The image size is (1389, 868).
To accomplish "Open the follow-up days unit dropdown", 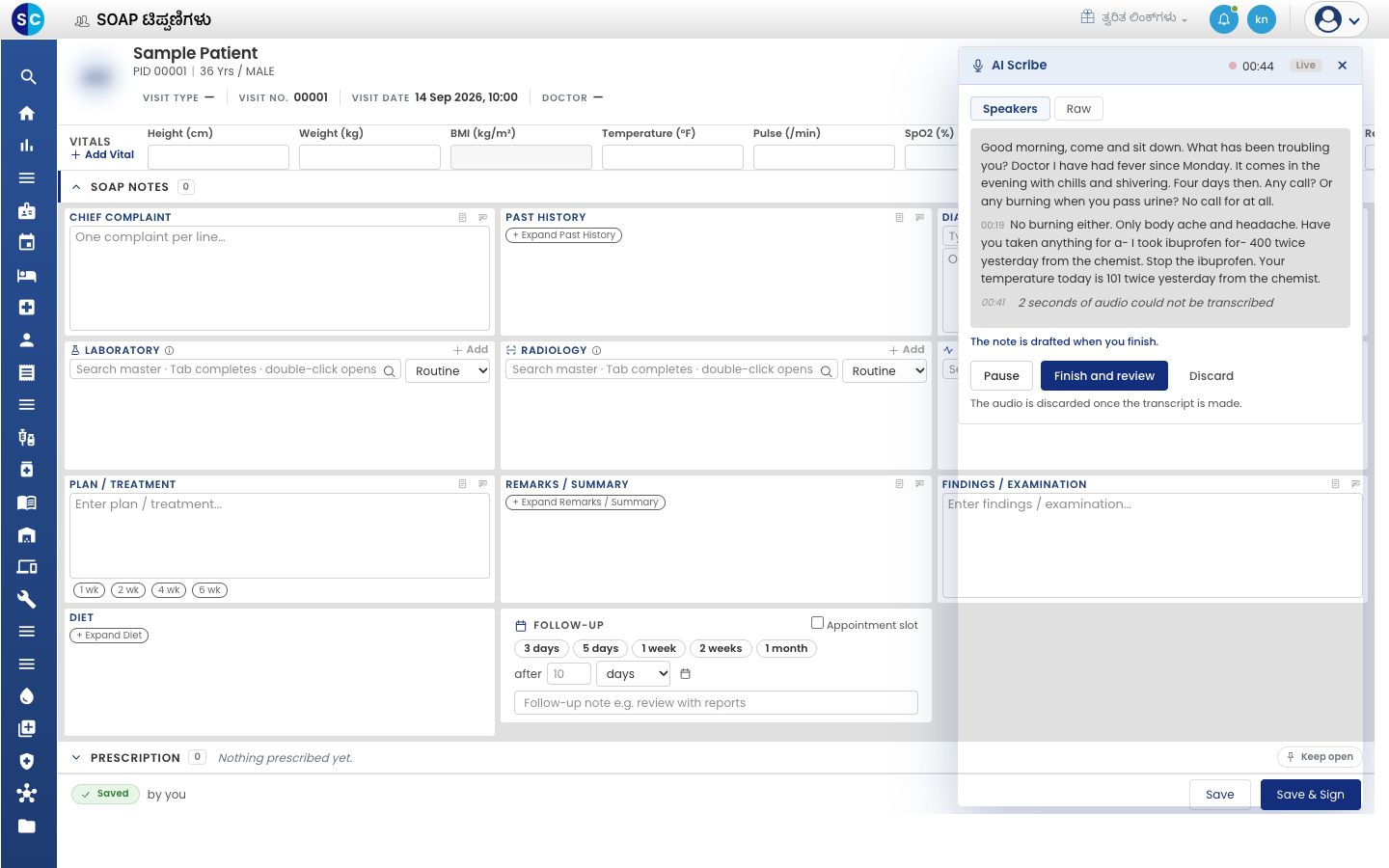I will click(634, 673).
